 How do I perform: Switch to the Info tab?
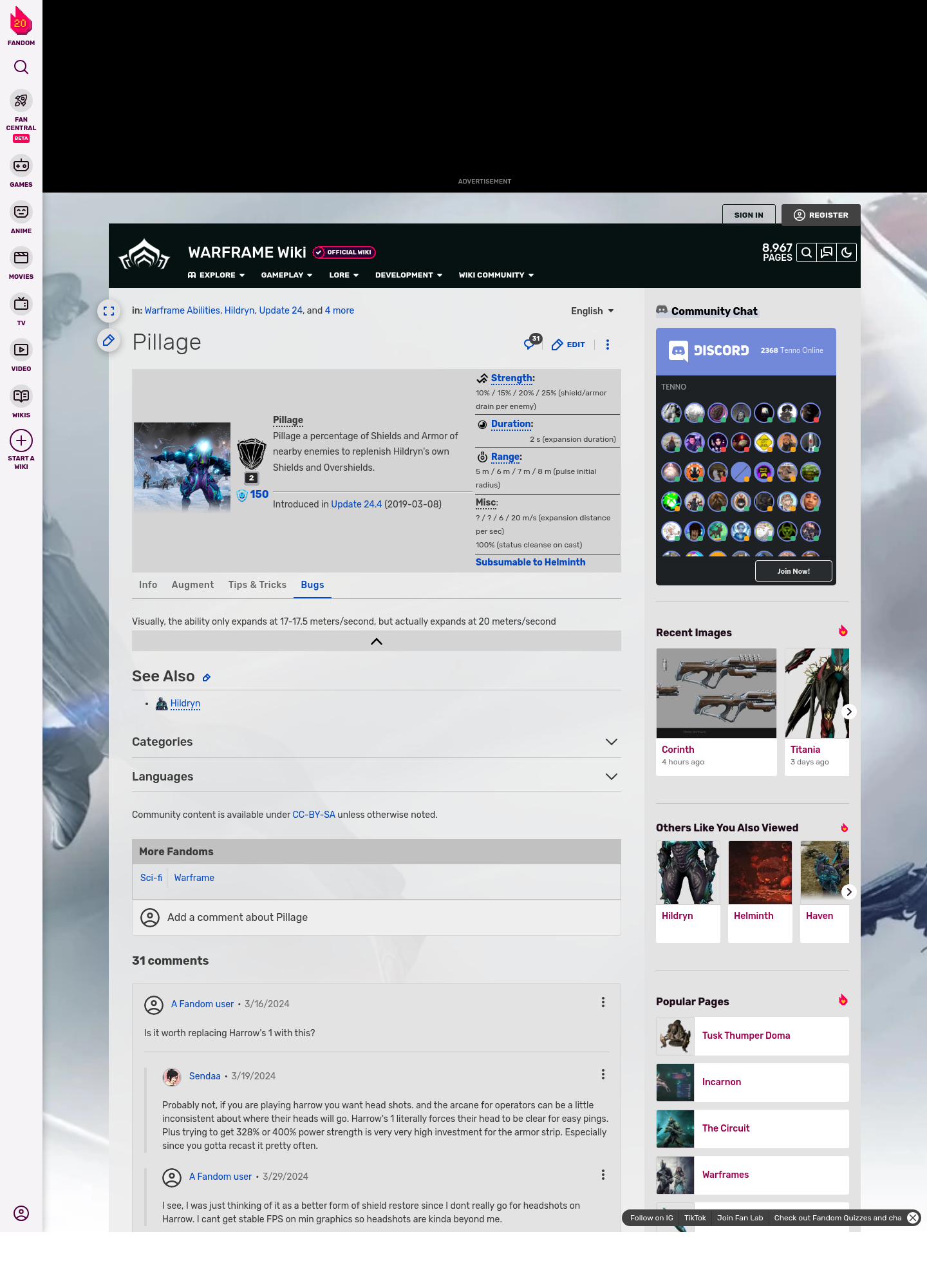click(148, 585)
